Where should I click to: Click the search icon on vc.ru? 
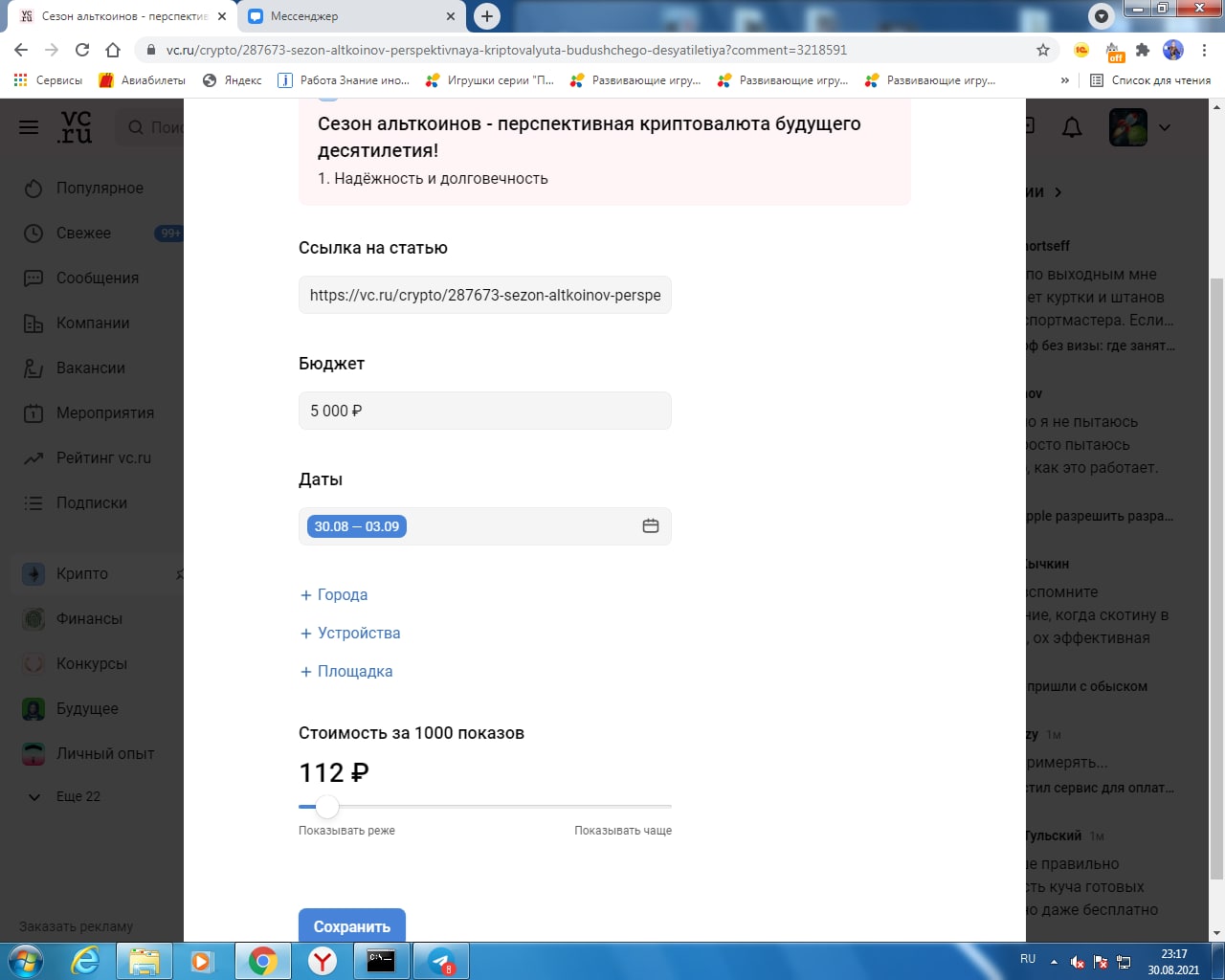click(x=136, y=127)
